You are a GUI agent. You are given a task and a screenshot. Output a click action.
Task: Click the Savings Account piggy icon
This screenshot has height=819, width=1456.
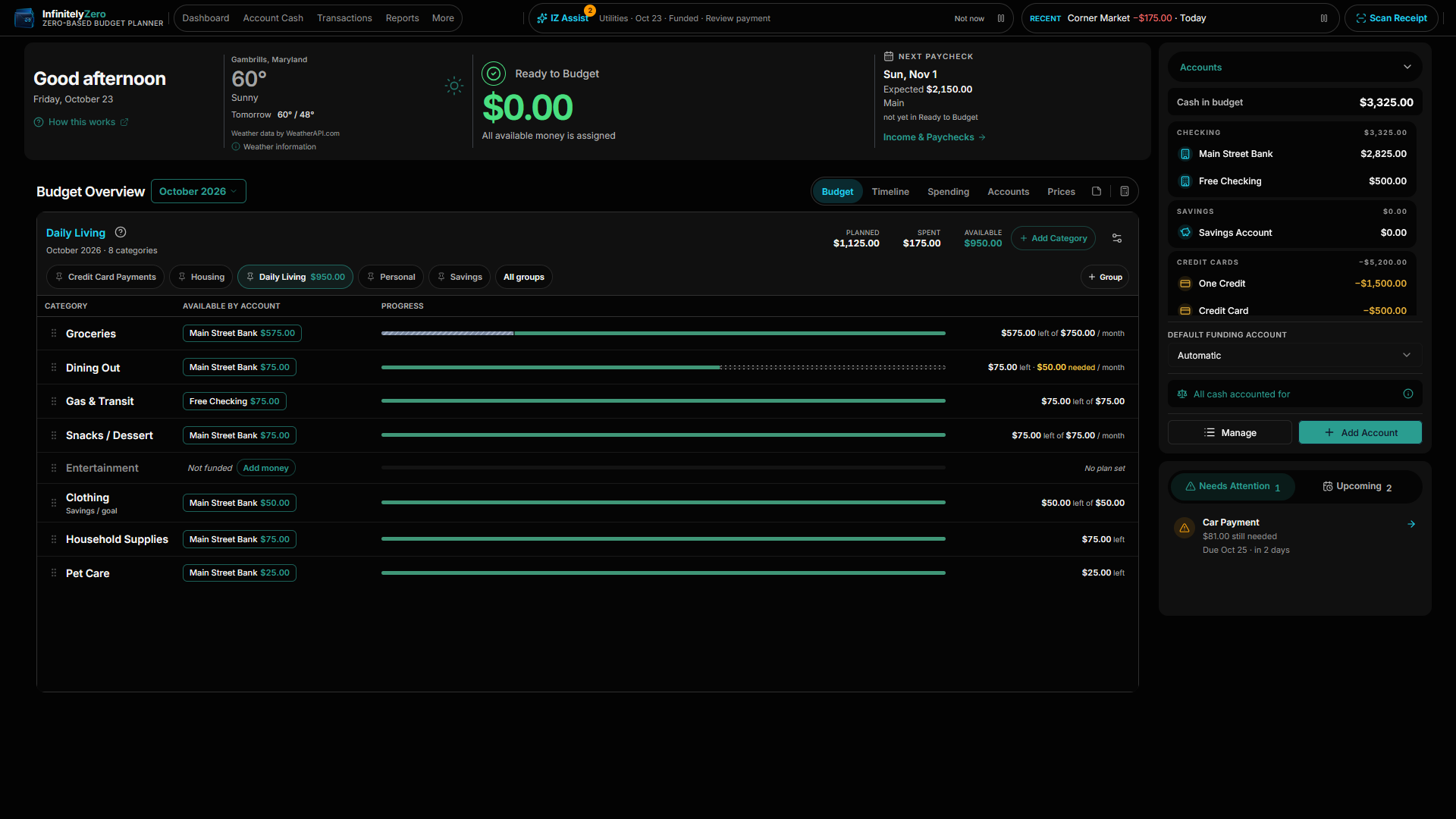1185,233
